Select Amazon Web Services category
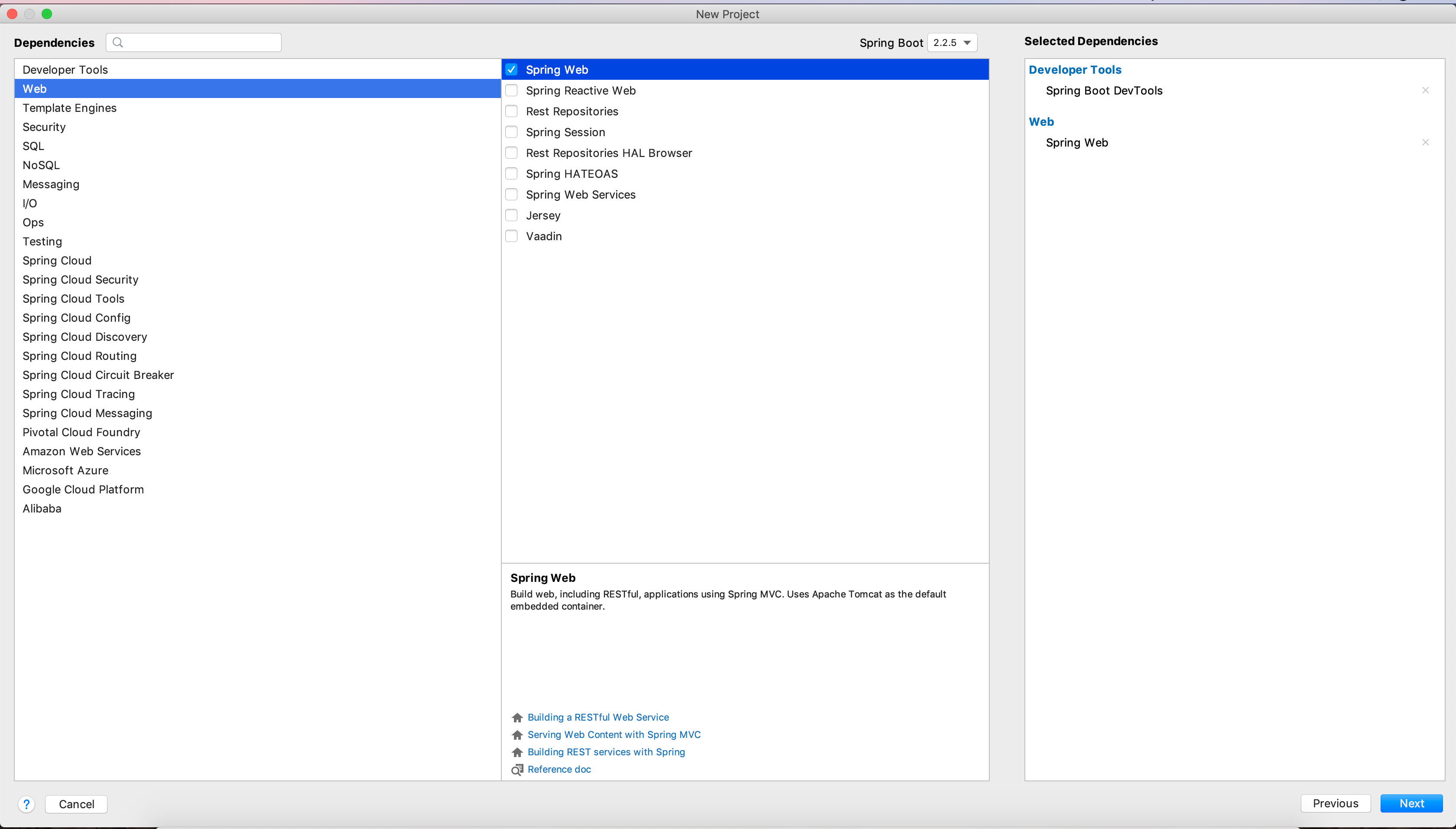1456x829 pixels. point(257,451)
